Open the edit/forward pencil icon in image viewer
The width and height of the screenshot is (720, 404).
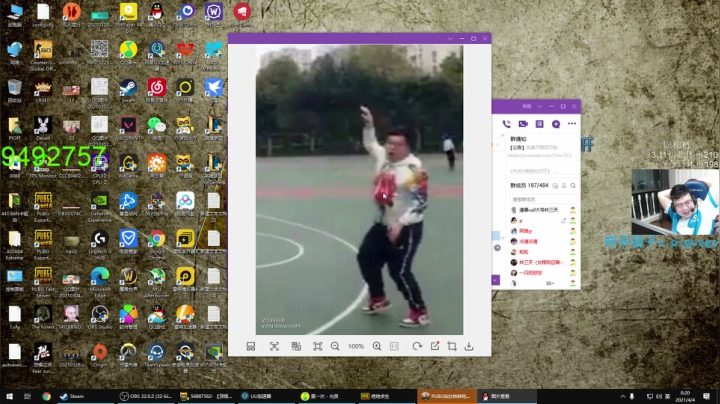(434, 346)
